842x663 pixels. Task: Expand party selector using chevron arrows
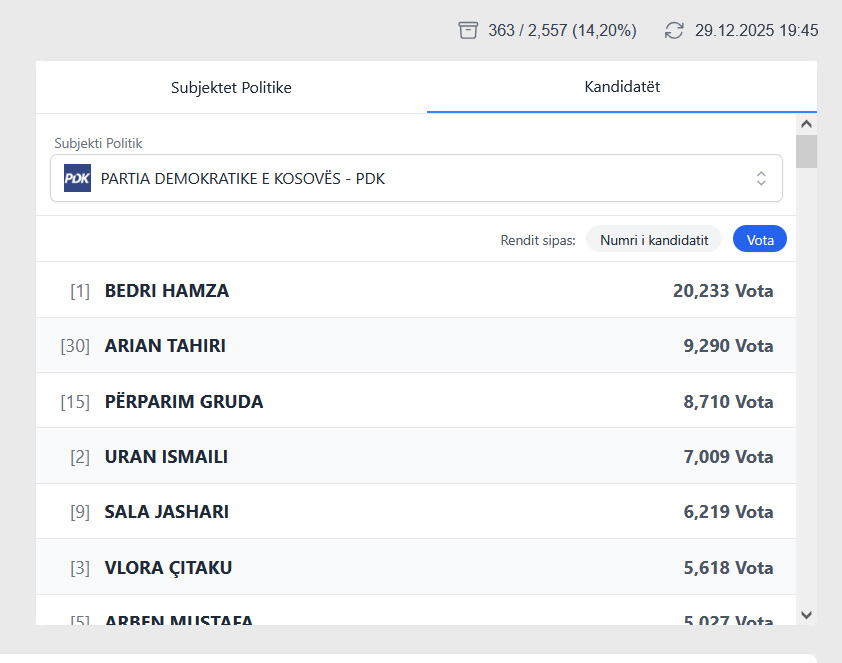pos(761,178)
